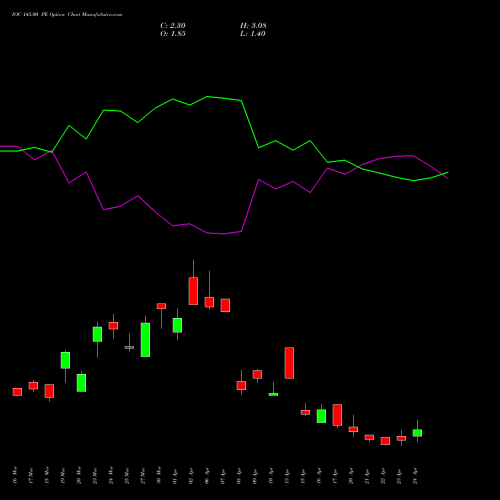Select the '02 Apr' date axis label
This screenshot has height=500, width=500.
(191, 475)
